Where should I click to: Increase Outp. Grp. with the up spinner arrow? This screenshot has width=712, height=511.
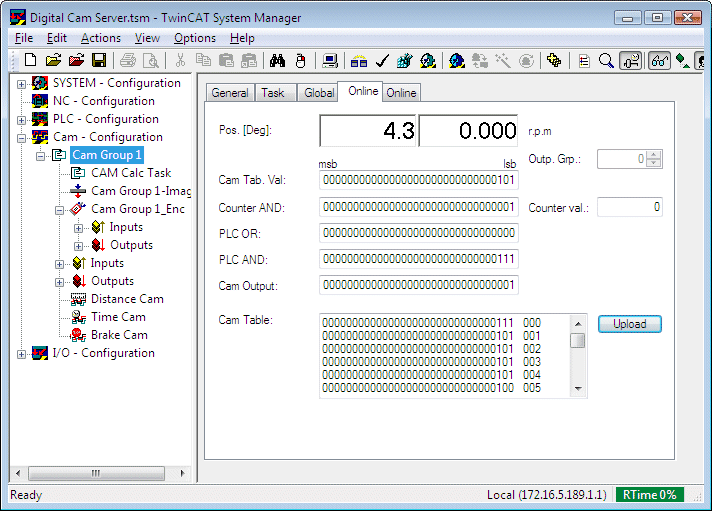pyautogui.click(x=653, y=155)
